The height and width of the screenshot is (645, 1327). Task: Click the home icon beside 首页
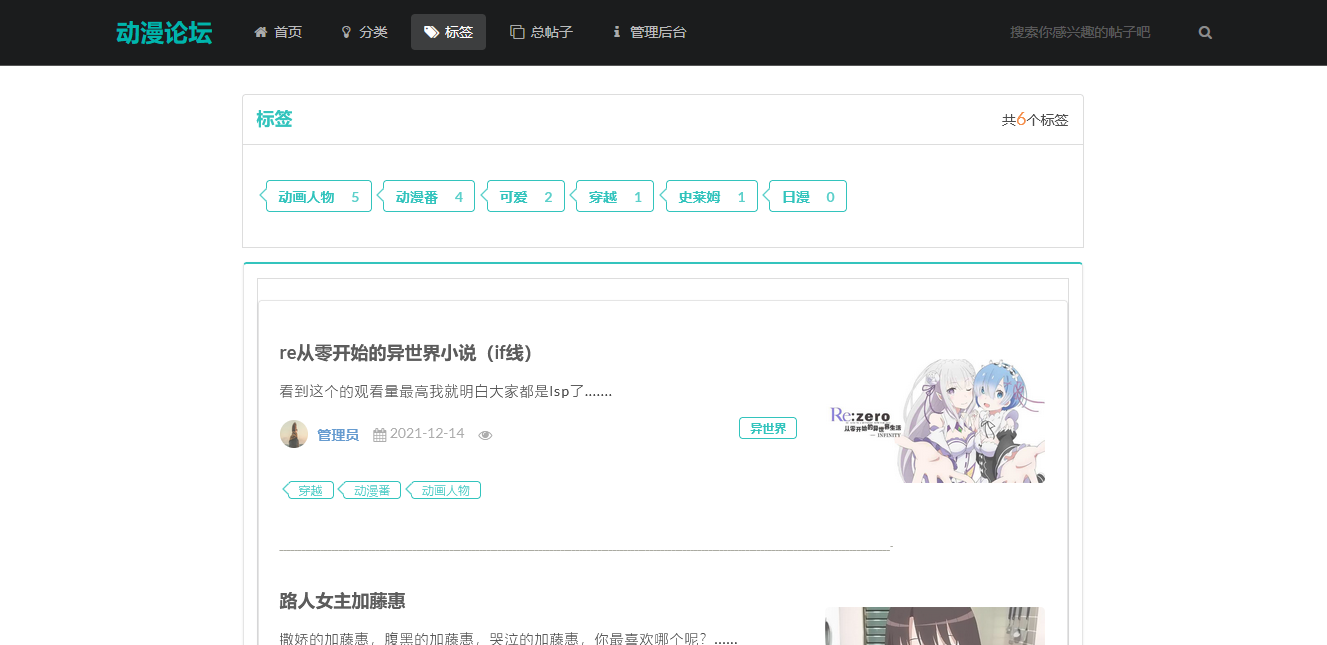point(261,32)
